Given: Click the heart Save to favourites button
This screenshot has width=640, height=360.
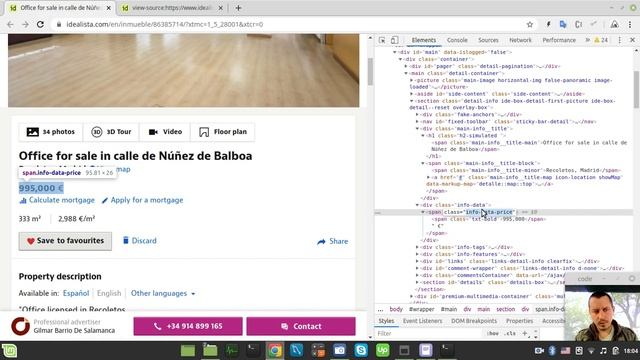Looking at the screenshot, I should pyautogui.click(x=65, y=241).
